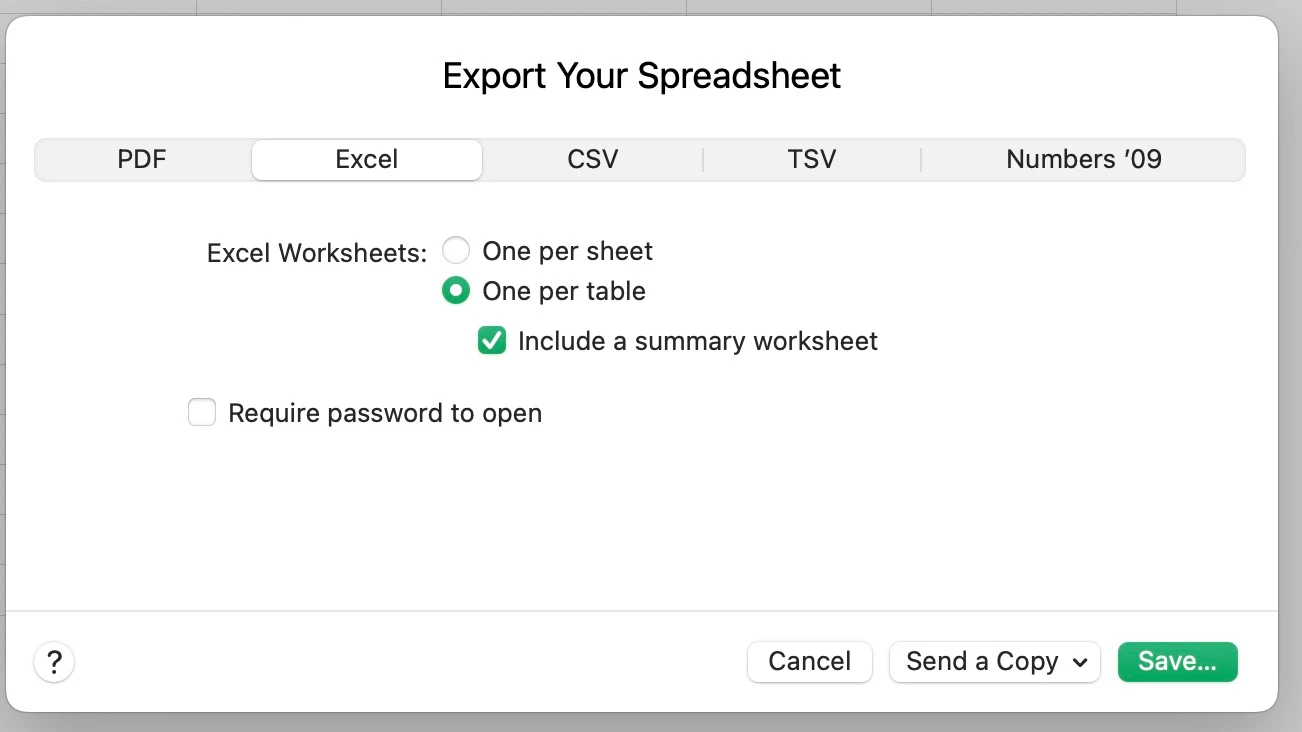Click the green Save… button
The image size is (1302, 732).
click(x=1177, y=661)
